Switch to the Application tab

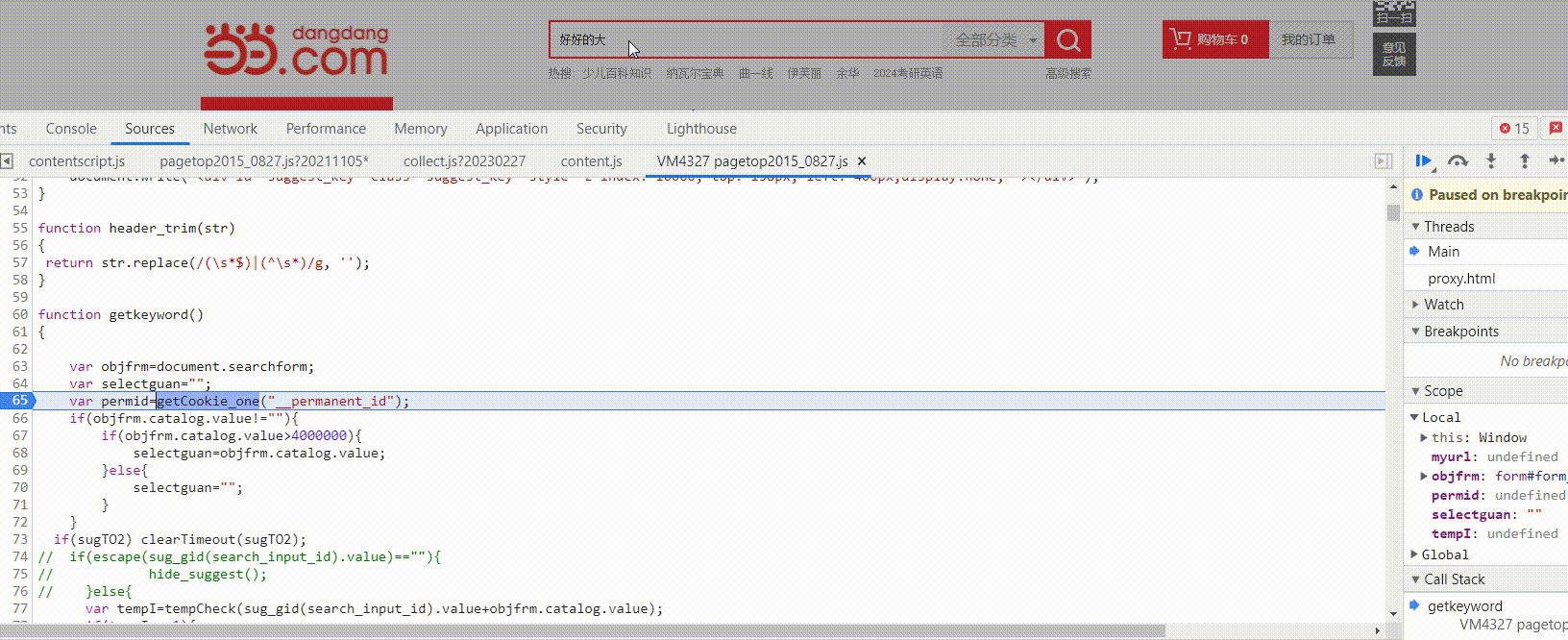coord(511,128)
